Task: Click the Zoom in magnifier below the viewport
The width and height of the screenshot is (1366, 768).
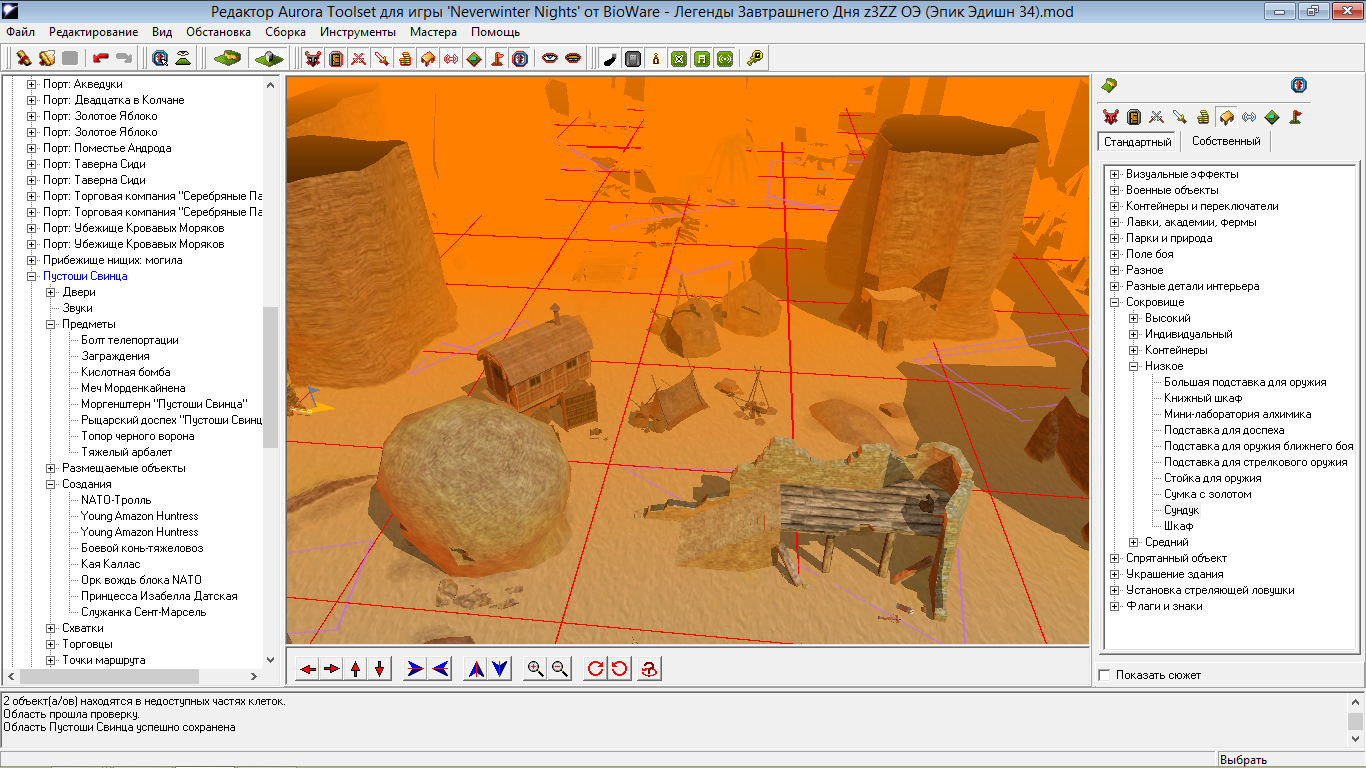Action: click(x=536, y=669)
